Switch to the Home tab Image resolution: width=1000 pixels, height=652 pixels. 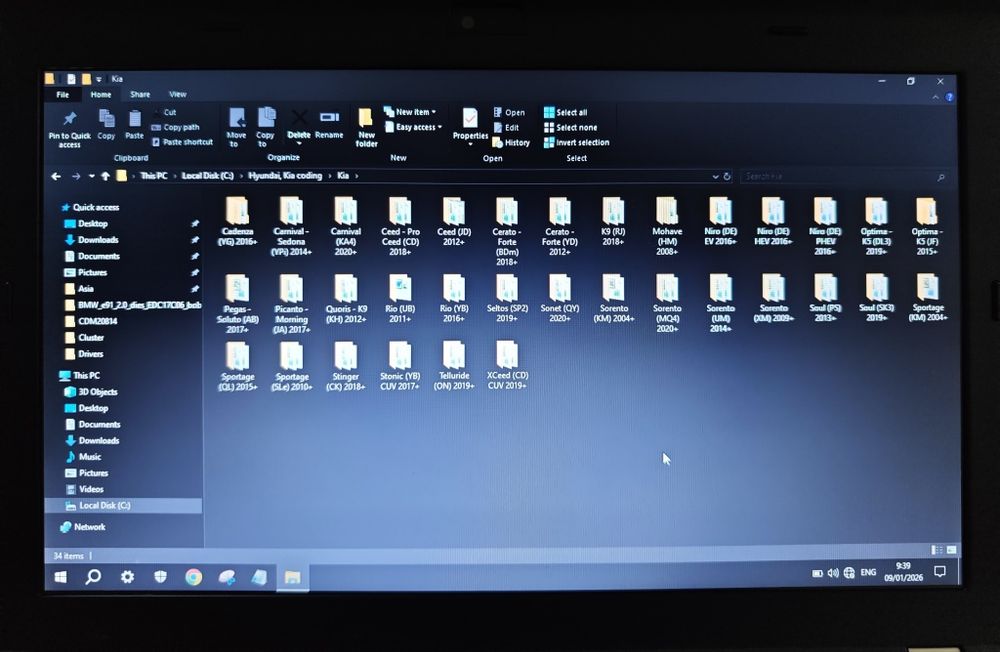(101, 94)
